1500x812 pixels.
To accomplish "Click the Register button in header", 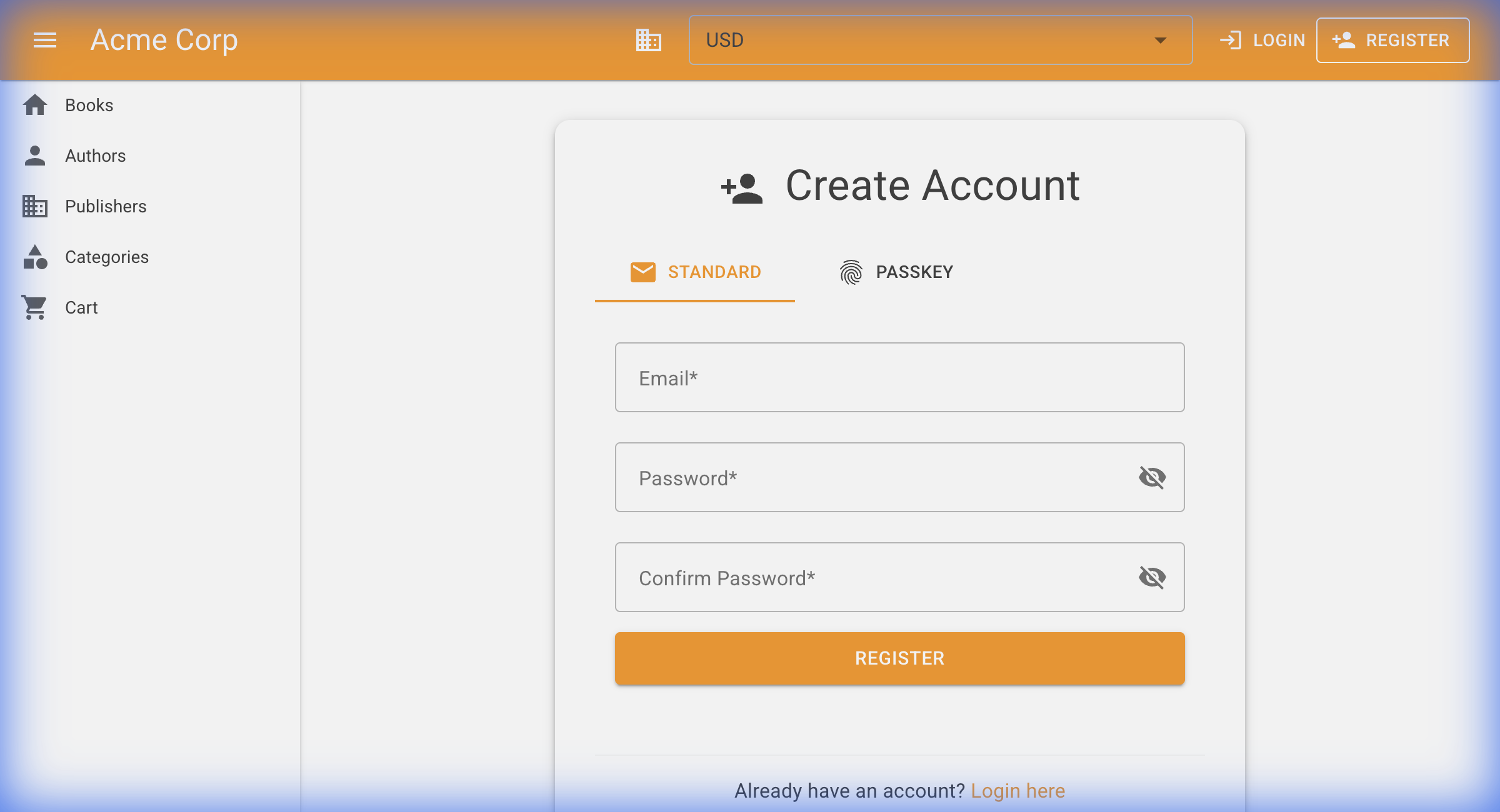I will 1392,40.
